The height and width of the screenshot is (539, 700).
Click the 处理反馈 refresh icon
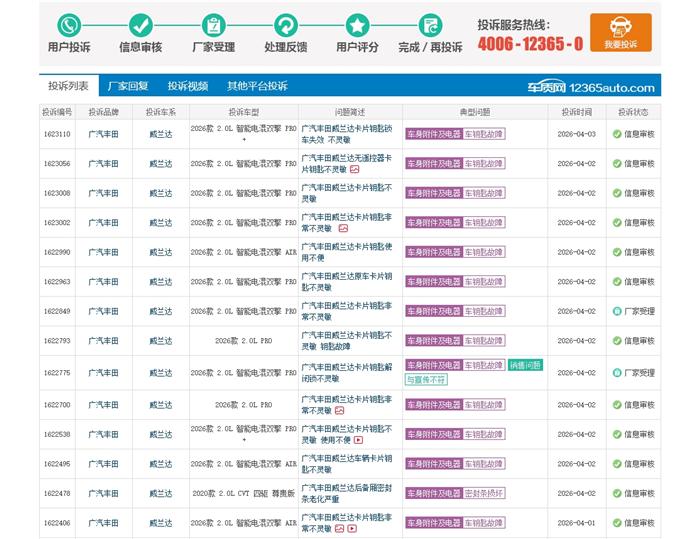click(x=285, y=25)
